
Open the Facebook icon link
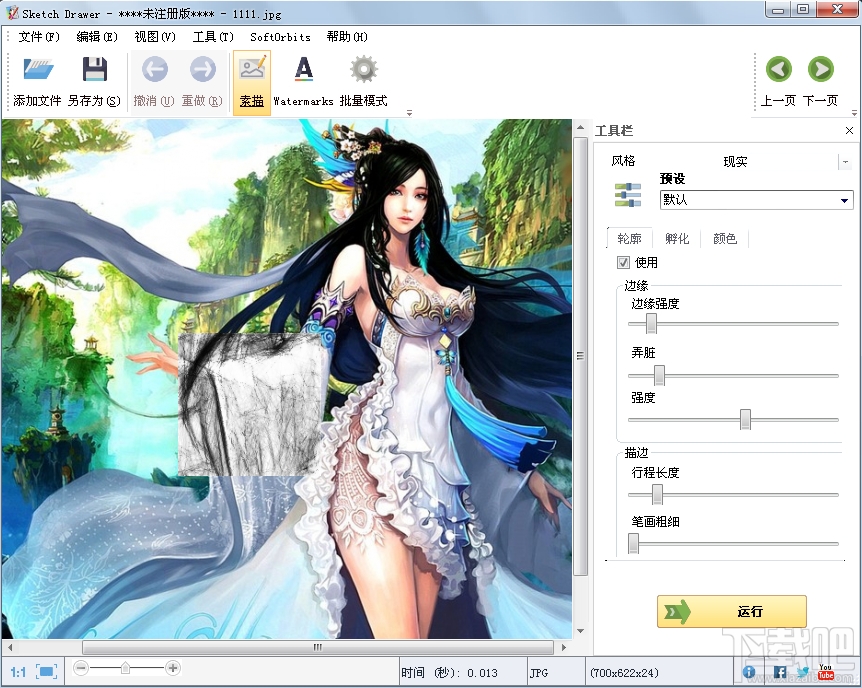[x=780, y=672]
